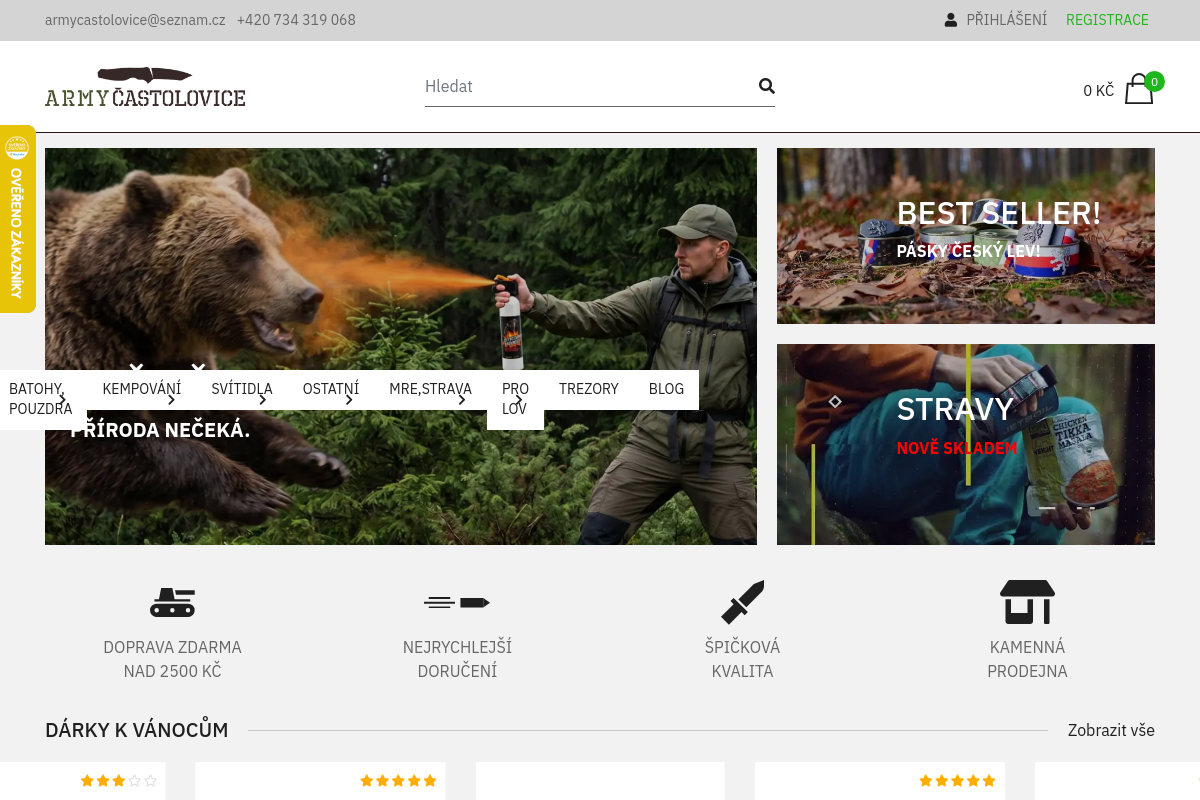Expand the Ostatní menu chevron
The image size is (1200, 800).
click(x=349, y=400)
